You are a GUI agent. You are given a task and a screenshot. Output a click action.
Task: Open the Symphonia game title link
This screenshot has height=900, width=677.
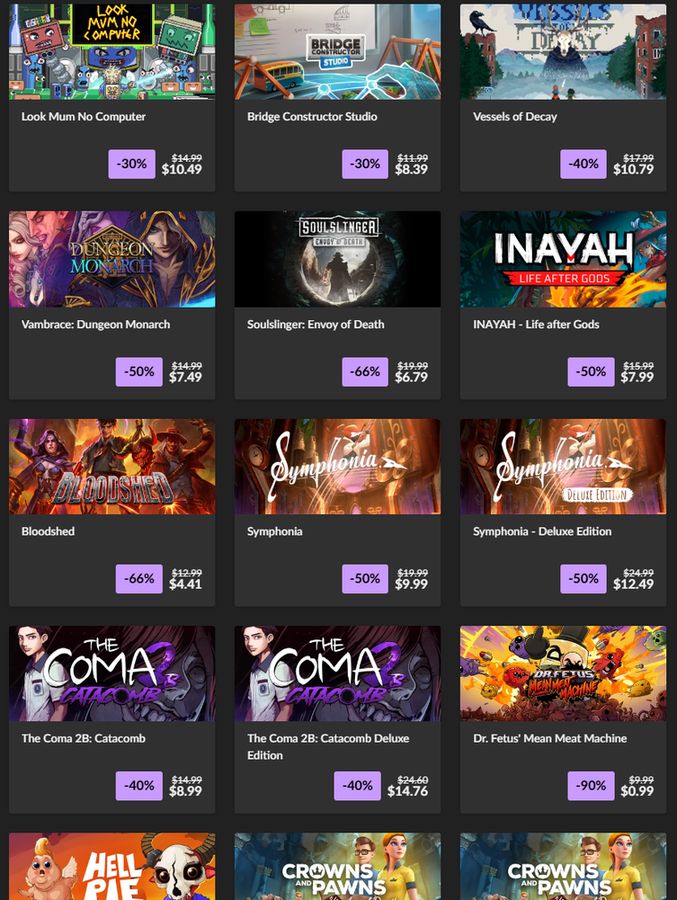275,532
